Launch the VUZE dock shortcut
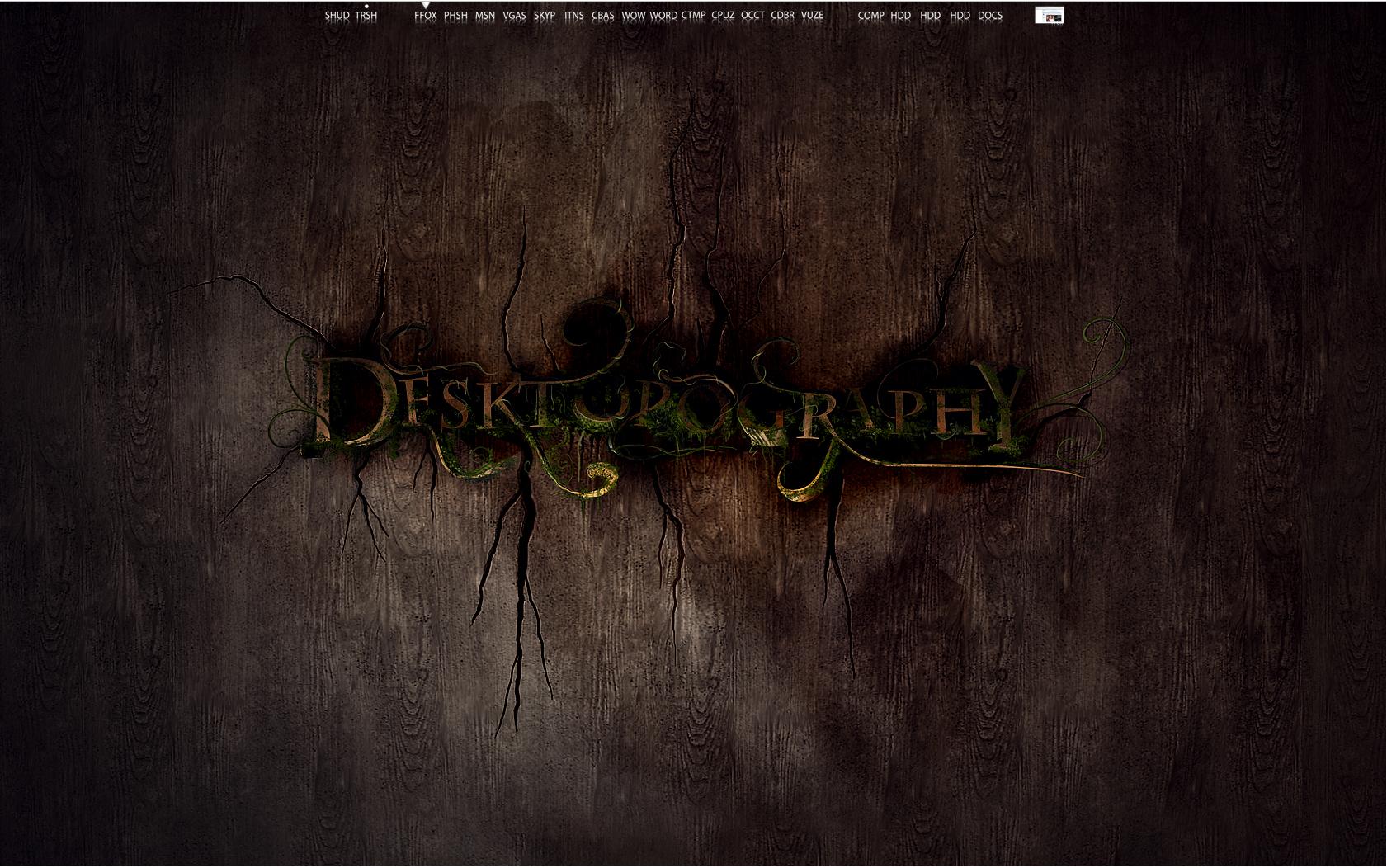Viewport: 1387px width, 868px height. pyautogui.click(x=813, y=16)
